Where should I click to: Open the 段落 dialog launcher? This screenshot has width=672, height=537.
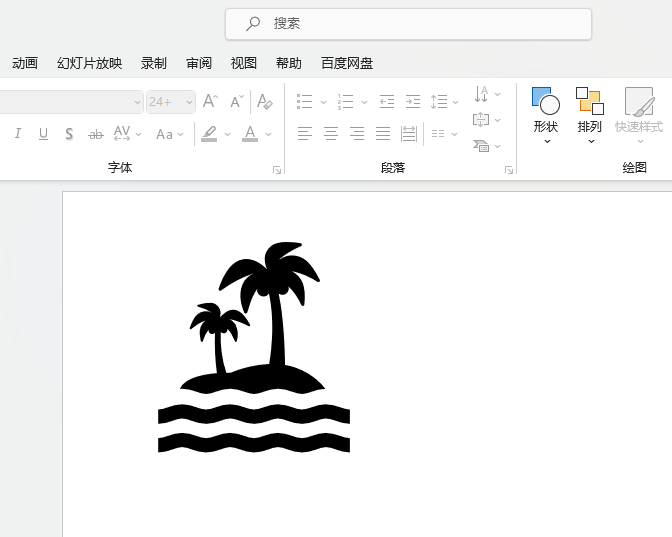pyautogui.click(x=509, y=170)
